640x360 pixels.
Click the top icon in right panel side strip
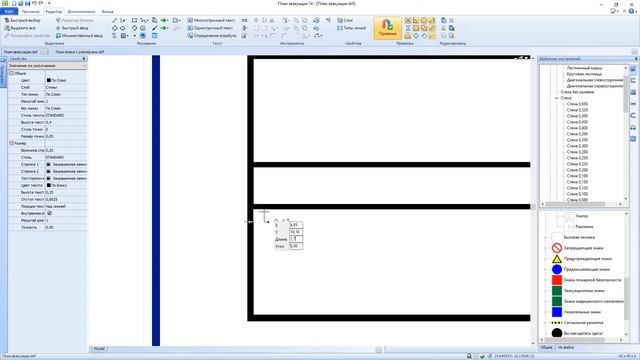(x=633, y=69)
